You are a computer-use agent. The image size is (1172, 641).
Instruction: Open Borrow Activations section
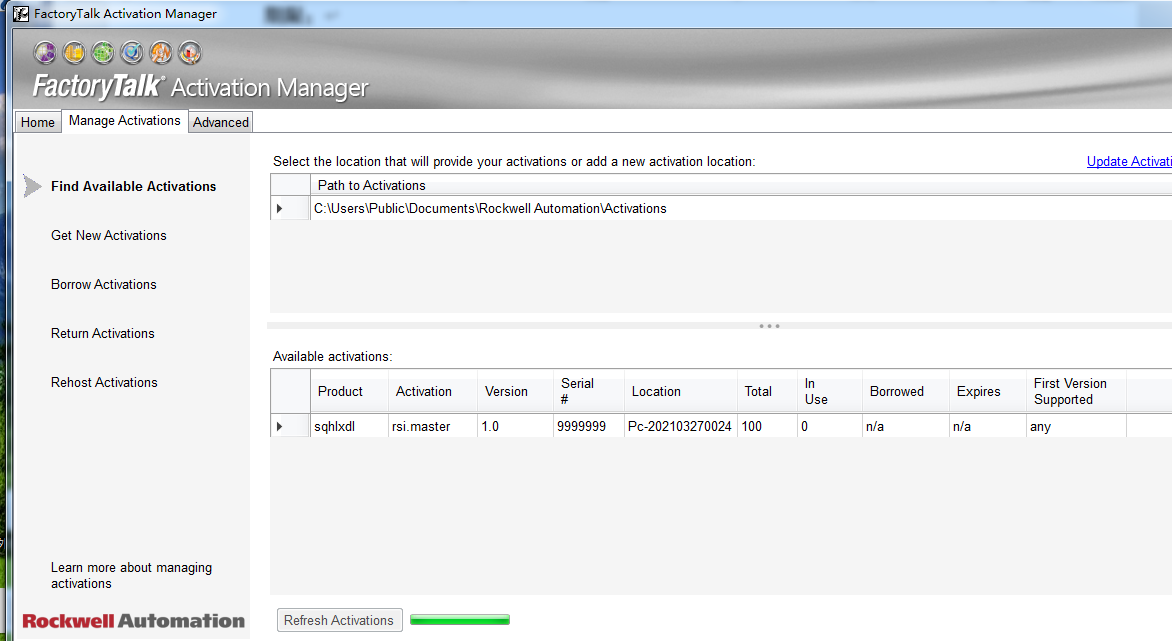point(104,285)
